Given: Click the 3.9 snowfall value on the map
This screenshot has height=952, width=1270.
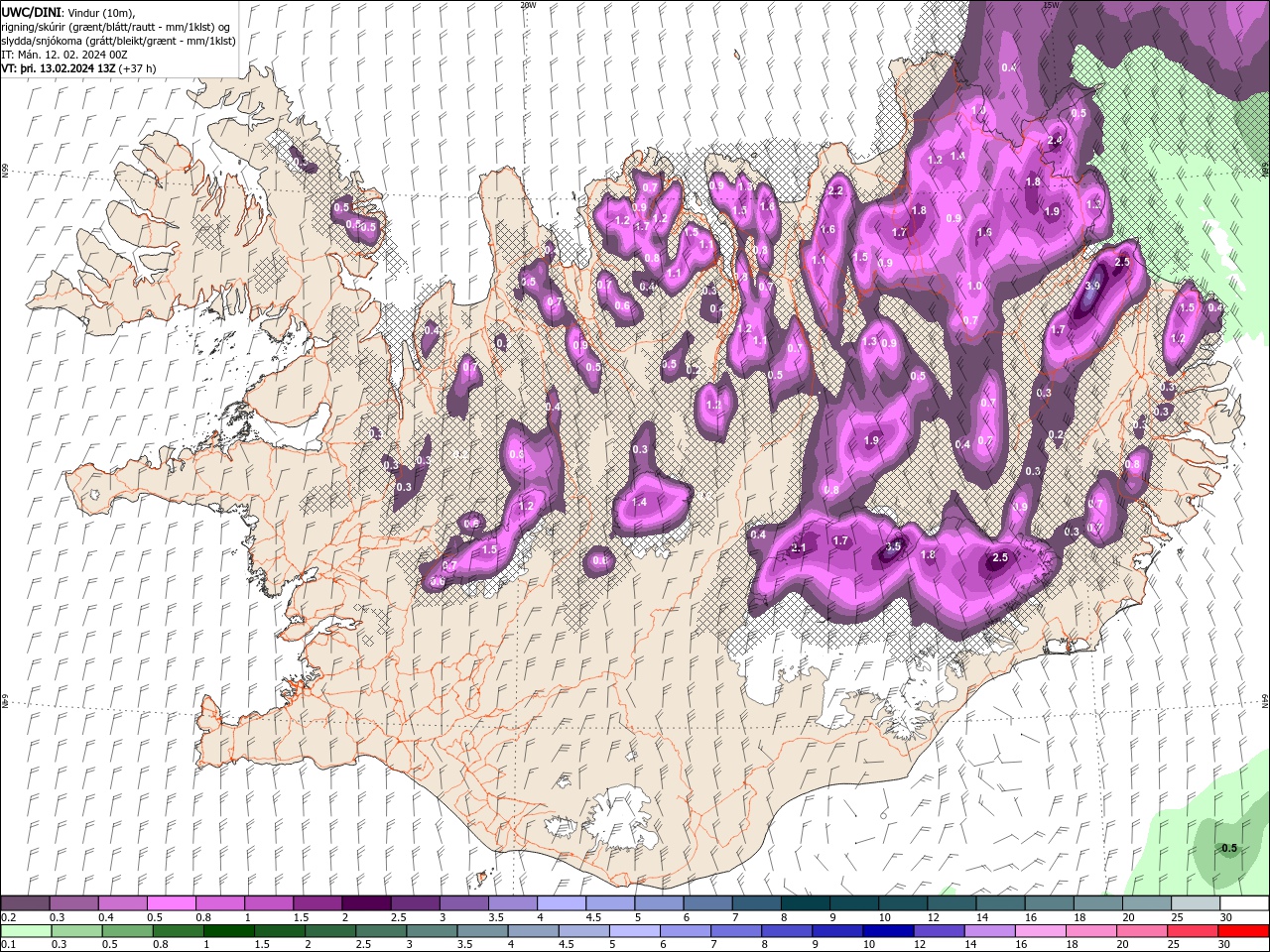Looking at the screenshot, I should coord(1092,286).
